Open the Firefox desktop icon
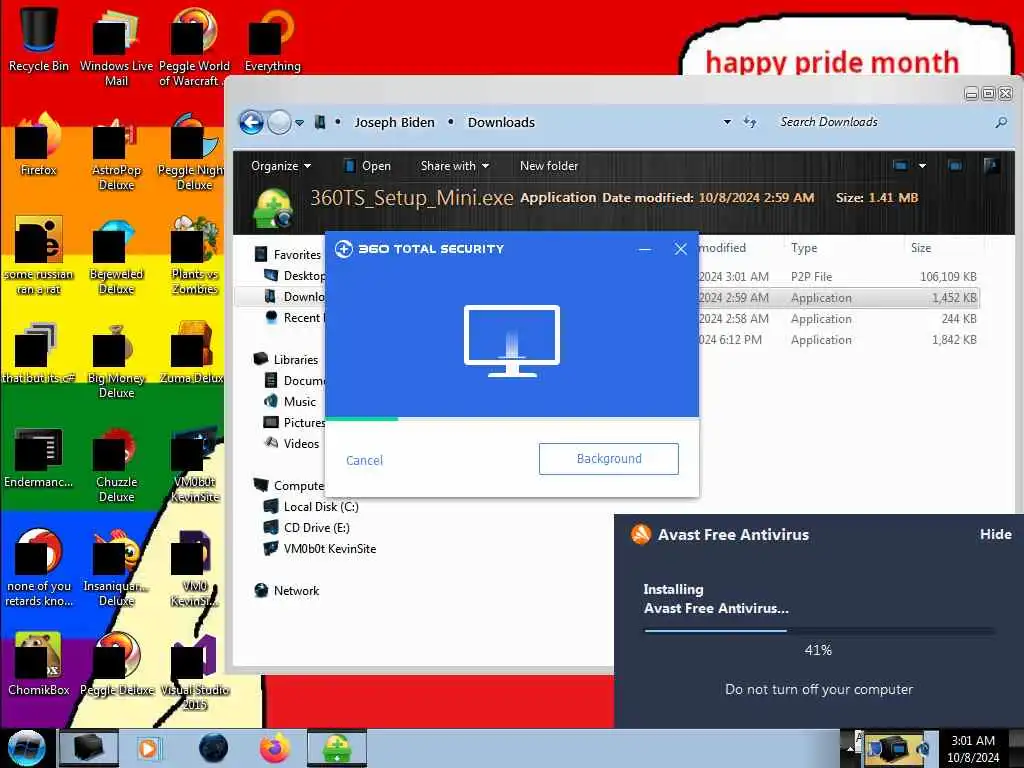This screenshot has height=768, width=1024. point(39,144)
